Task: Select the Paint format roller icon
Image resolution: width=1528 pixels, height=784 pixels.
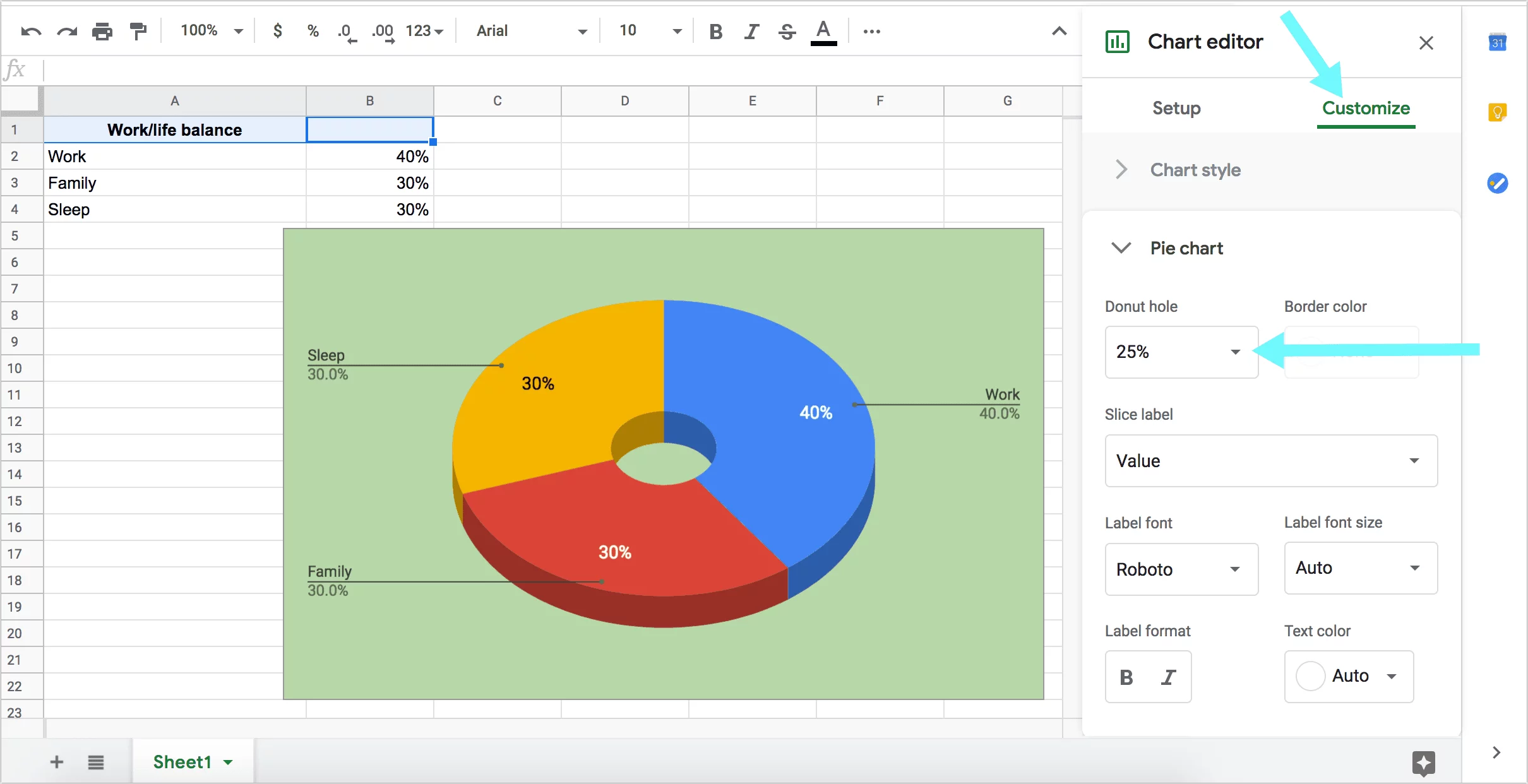Action: 138,31
